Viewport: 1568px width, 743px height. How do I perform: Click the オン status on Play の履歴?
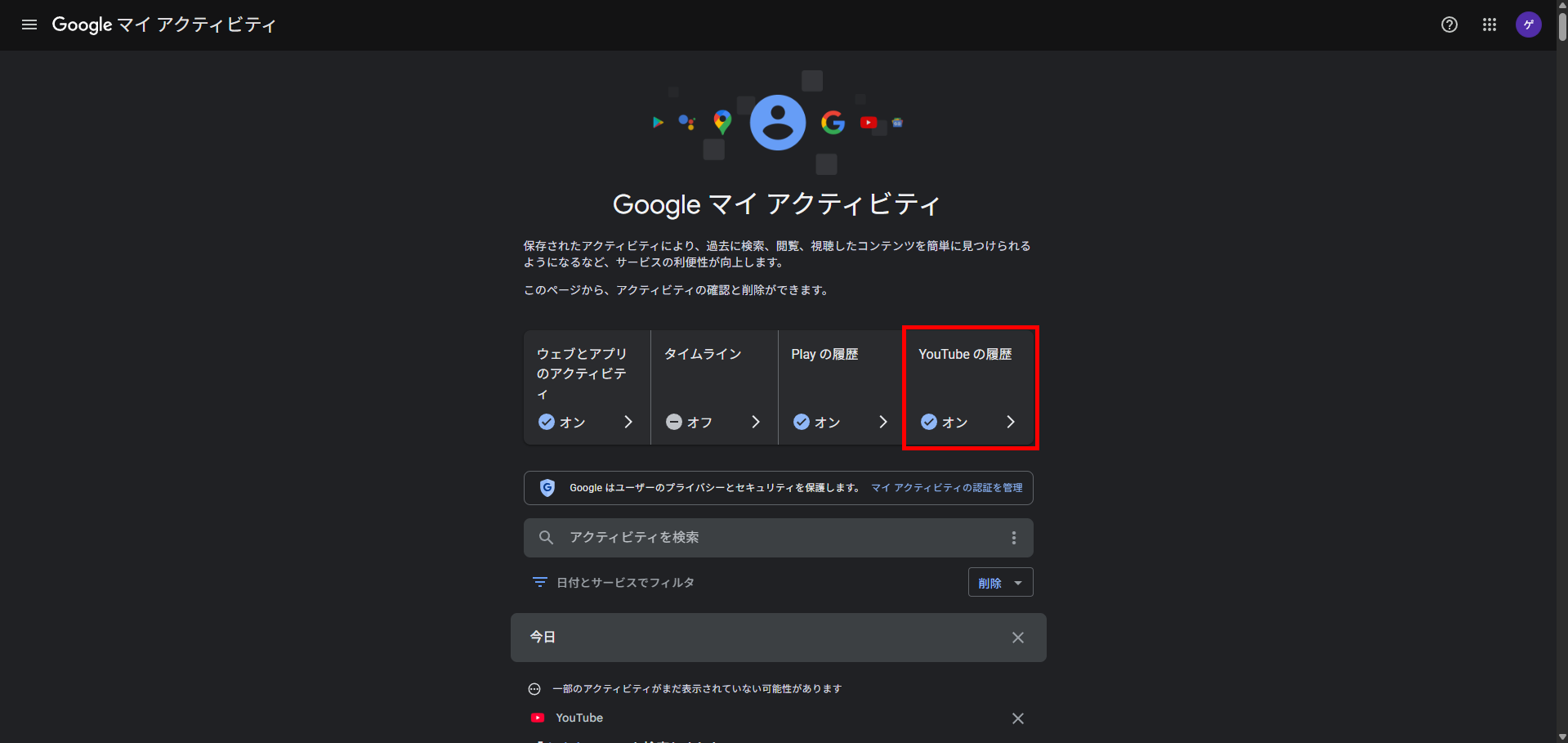coord(817,422)
